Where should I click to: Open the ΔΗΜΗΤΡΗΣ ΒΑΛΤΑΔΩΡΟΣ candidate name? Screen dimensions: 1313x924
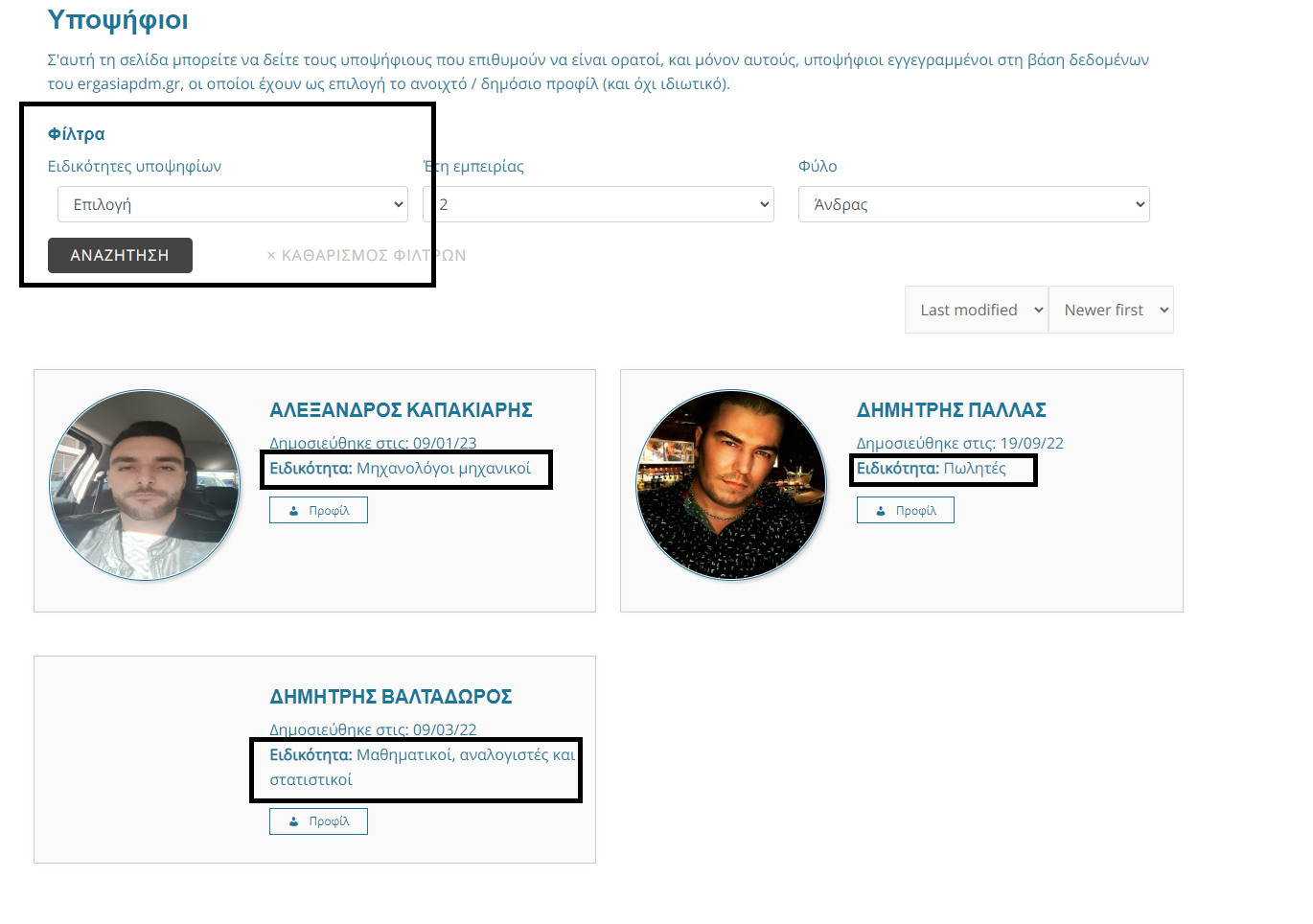coord(390,697)
